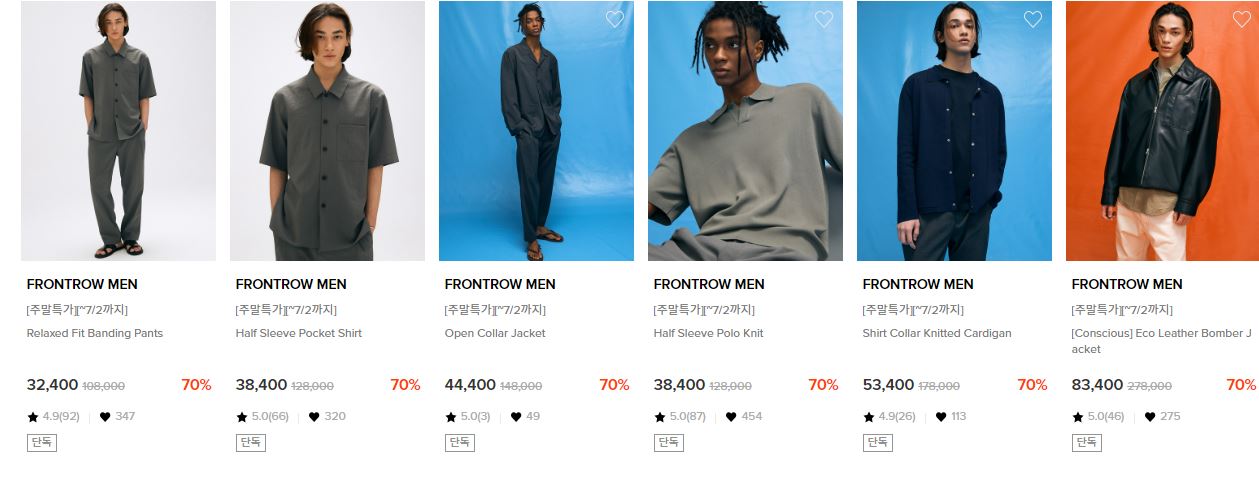Viewport: 1259px width, 480px height.
Task: Open the Relaxed Fit Banding Pants product link
Action: [x=95, y=333]
